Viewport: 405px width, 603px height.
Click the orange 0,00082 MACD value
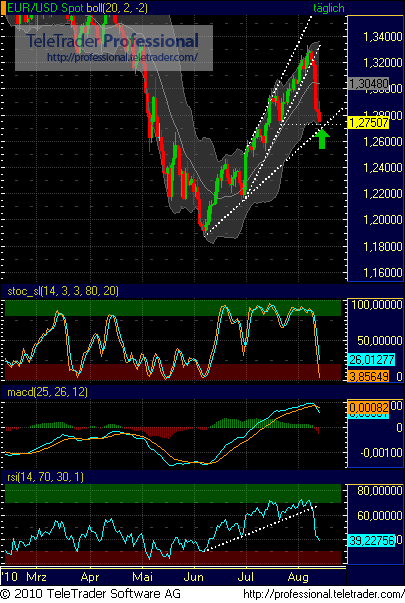point(368,407)
